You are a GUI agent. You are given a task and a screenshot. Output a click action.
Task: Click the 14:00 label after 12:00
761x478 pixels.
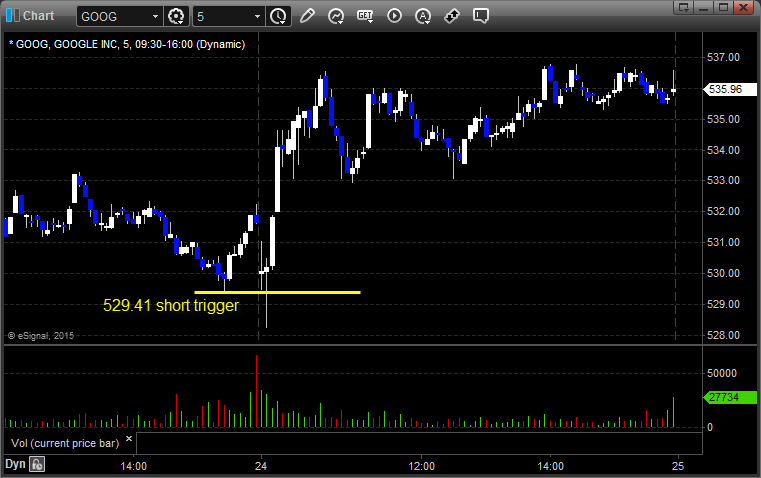pos(550,466)
